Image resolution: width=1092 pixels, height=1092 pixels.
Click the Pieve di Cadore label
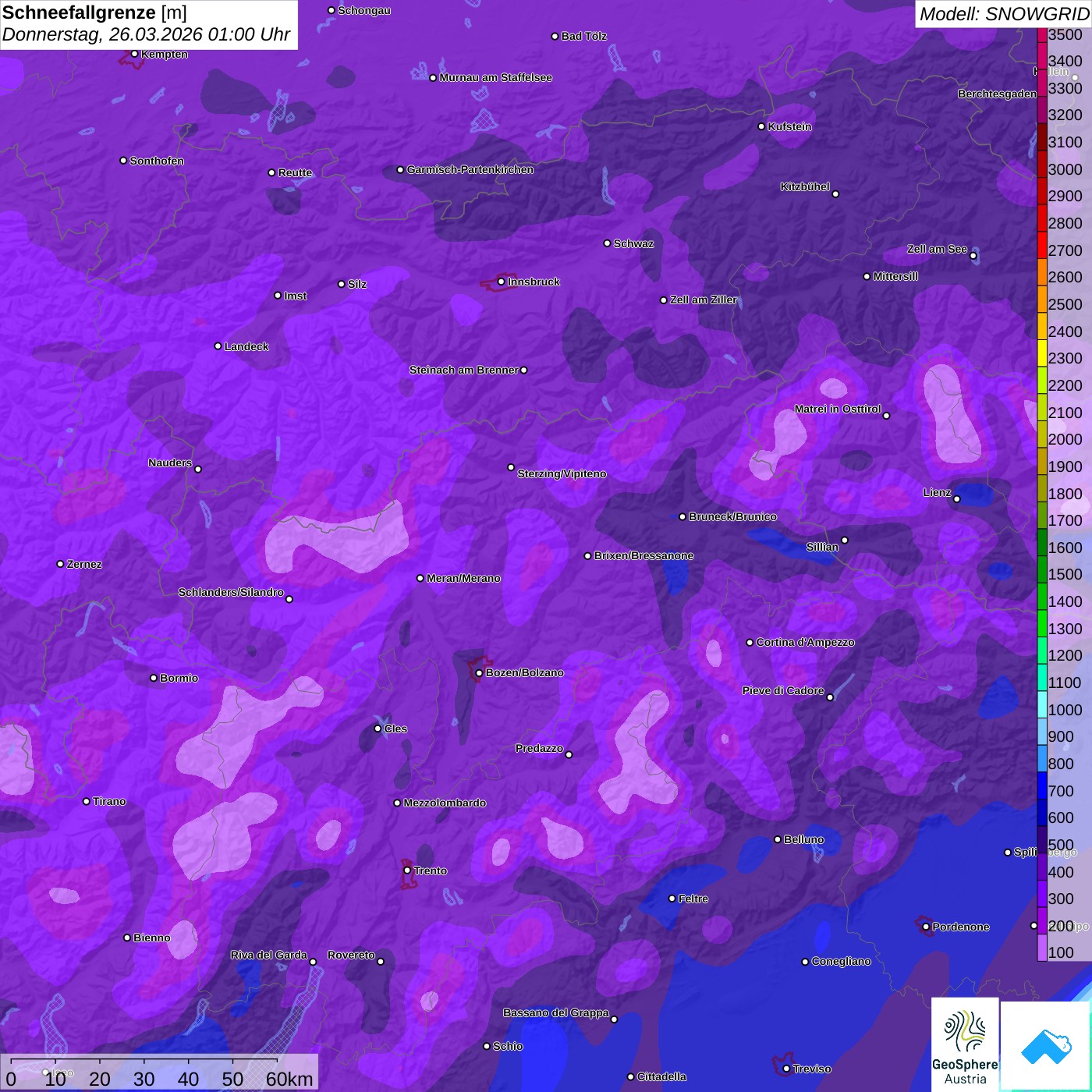tap(783, 690)
